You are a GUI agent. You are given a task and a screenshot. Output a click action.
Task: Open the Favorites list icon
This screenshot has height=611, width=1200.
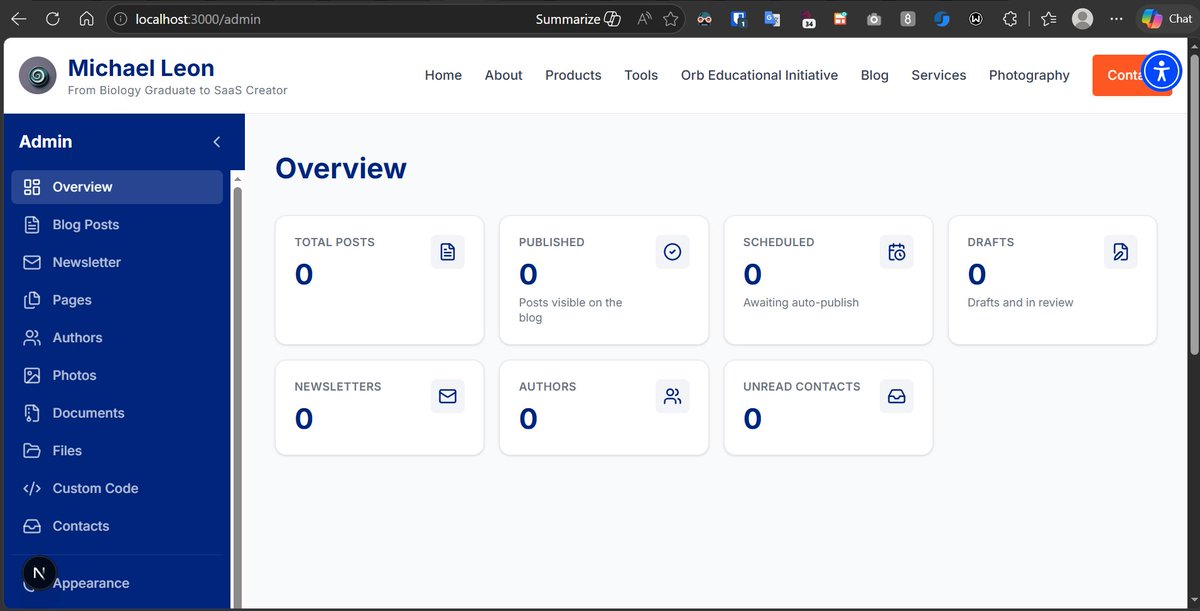(1048, 19)
